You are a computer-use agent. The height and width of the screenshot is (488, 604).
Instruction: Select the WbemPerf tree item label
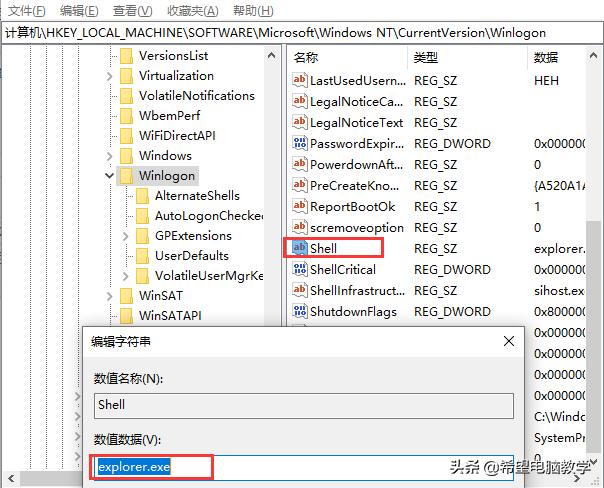coord(169,116)
